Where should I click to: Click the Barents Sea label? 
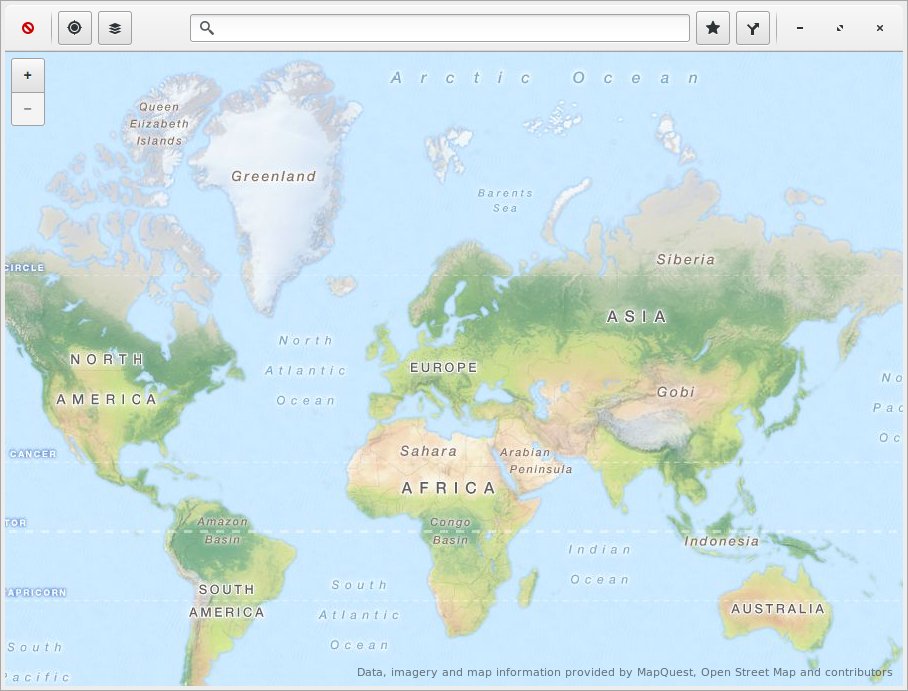505,200
